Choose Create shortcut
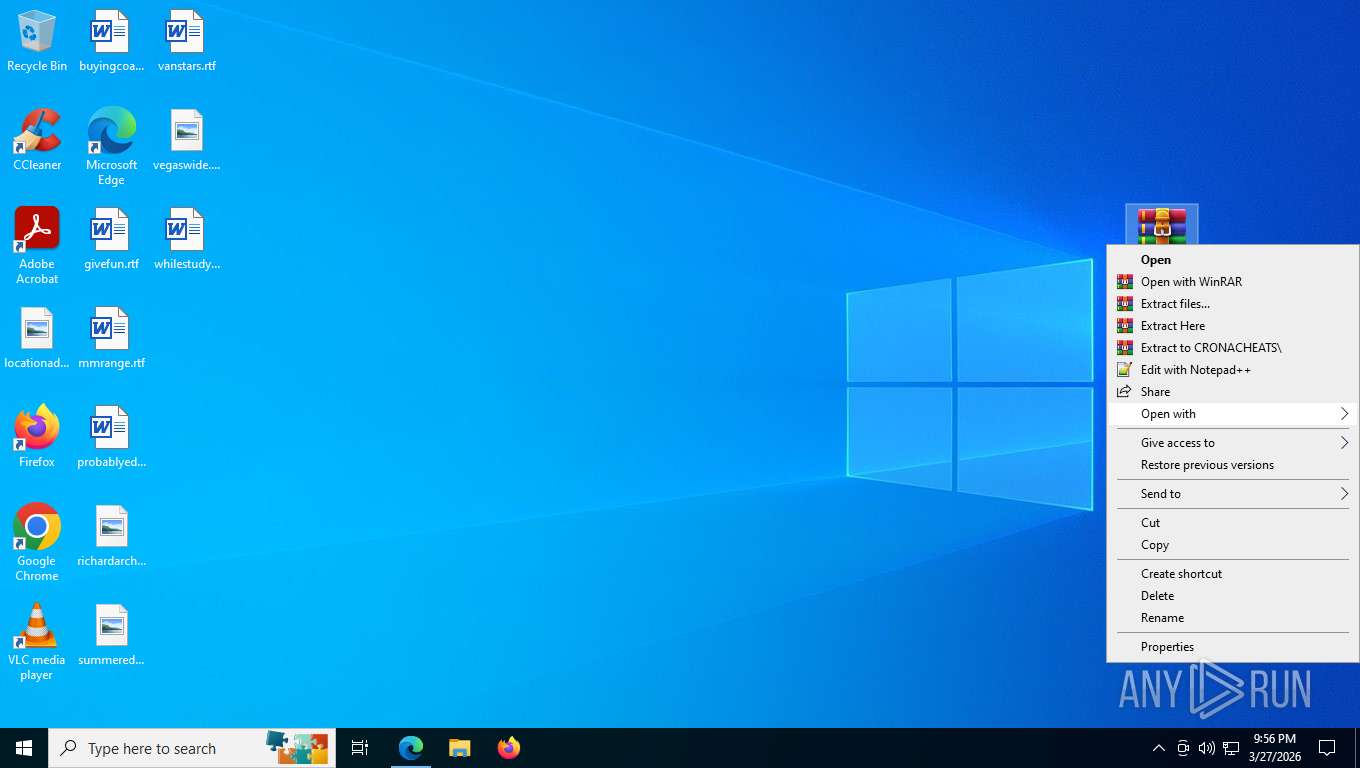The width and height of the screenshot is (1360, 768). click(1233, 574)
